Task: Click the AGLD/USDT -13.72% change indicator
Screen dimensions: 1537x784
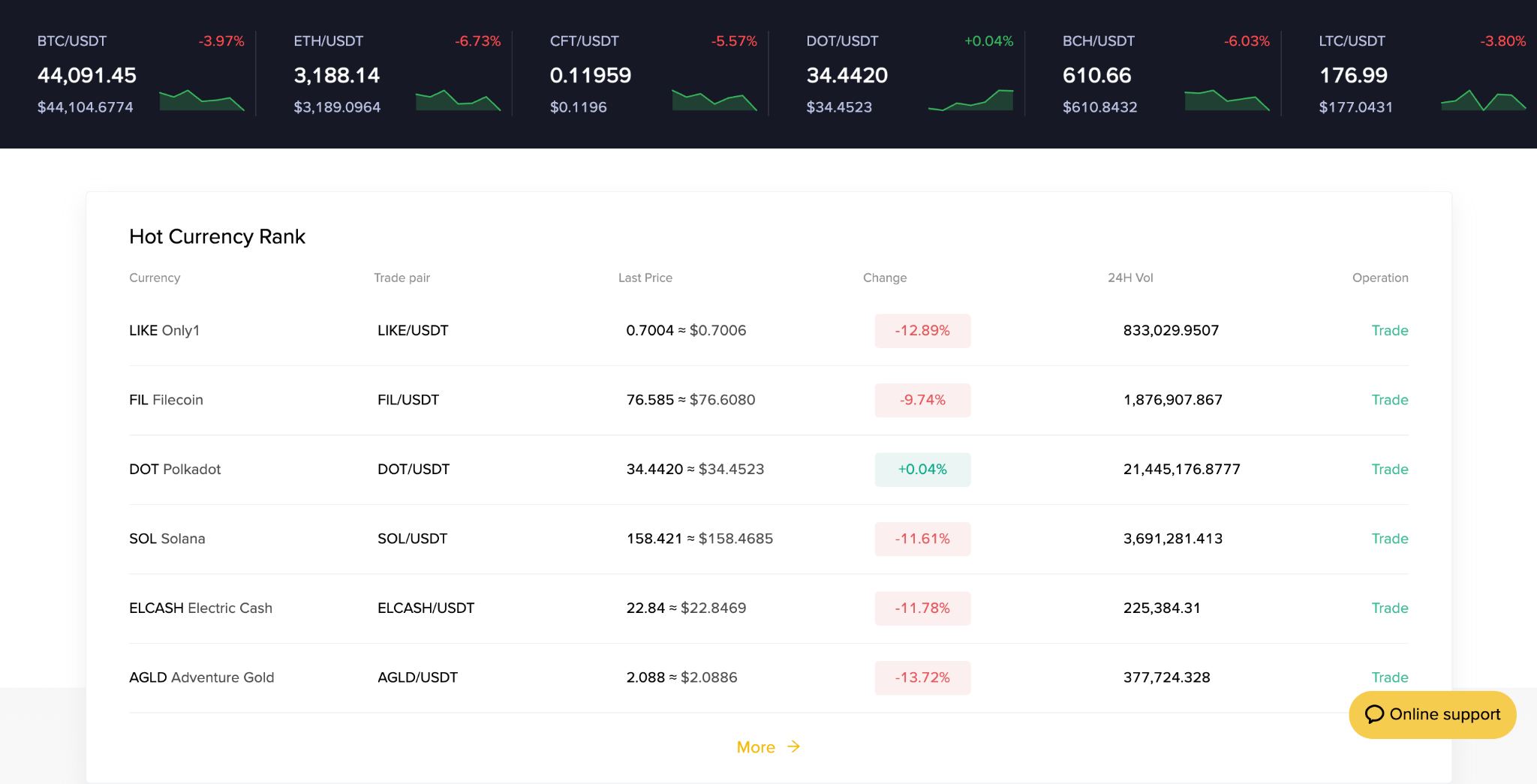Action: point(922,677)
